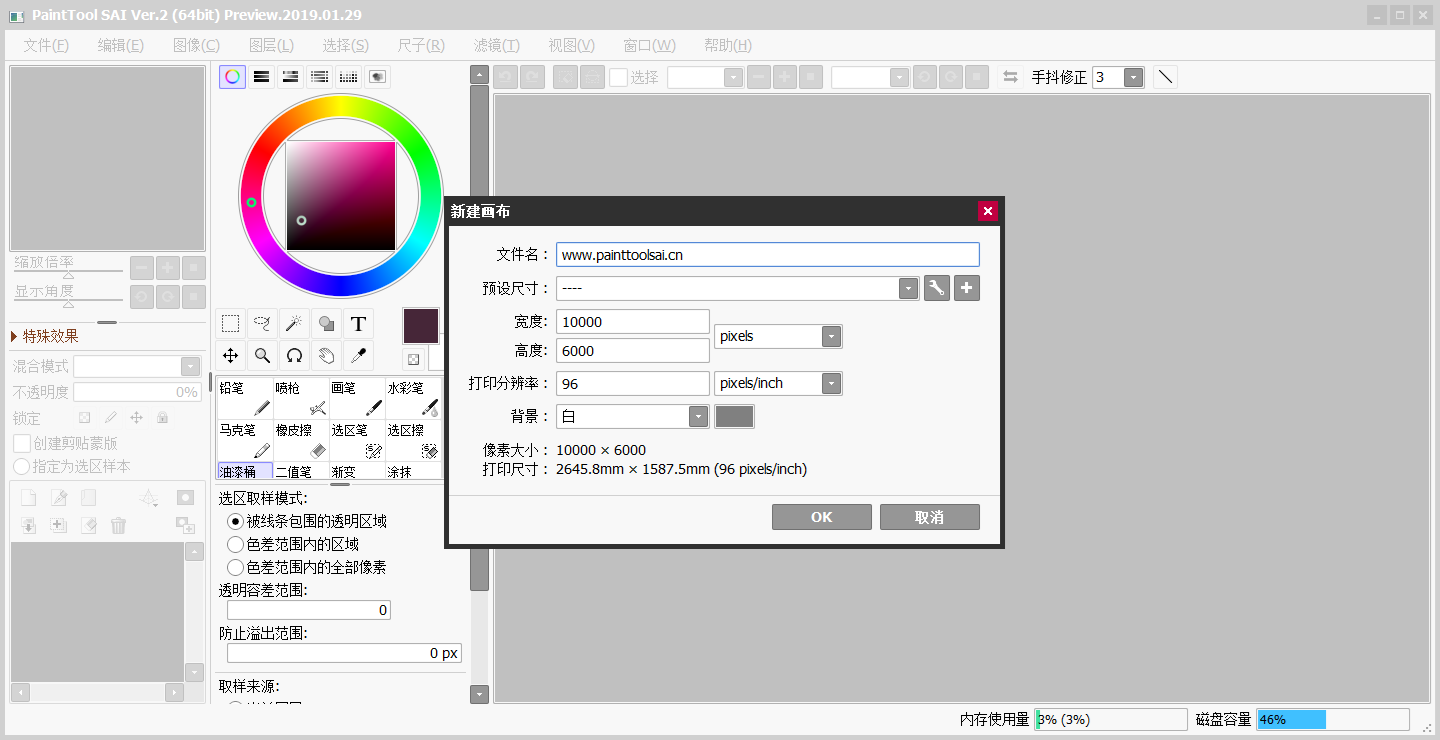Choose the 橡皮擦 eraser

tap(301, 440)
